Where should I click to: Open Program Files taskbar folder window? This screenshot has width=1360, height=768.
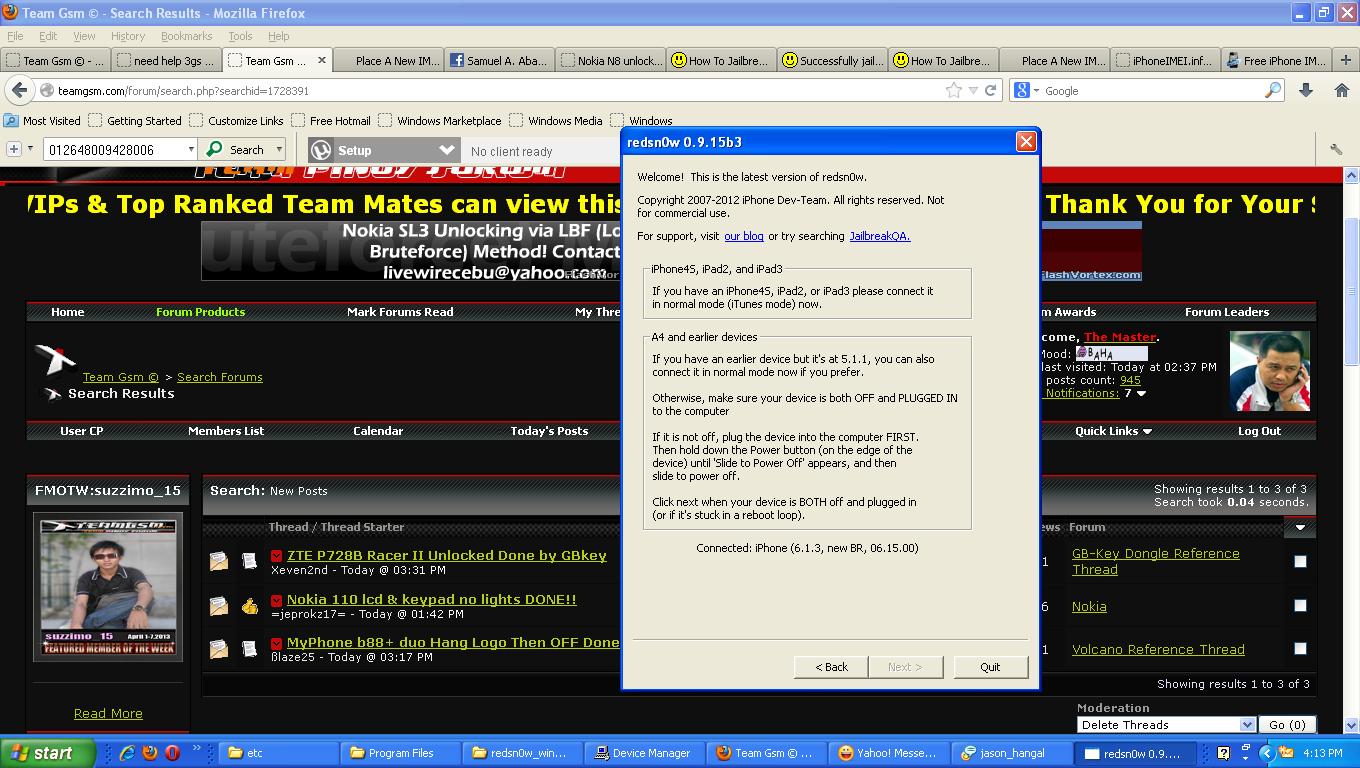(x=401, y=753)
